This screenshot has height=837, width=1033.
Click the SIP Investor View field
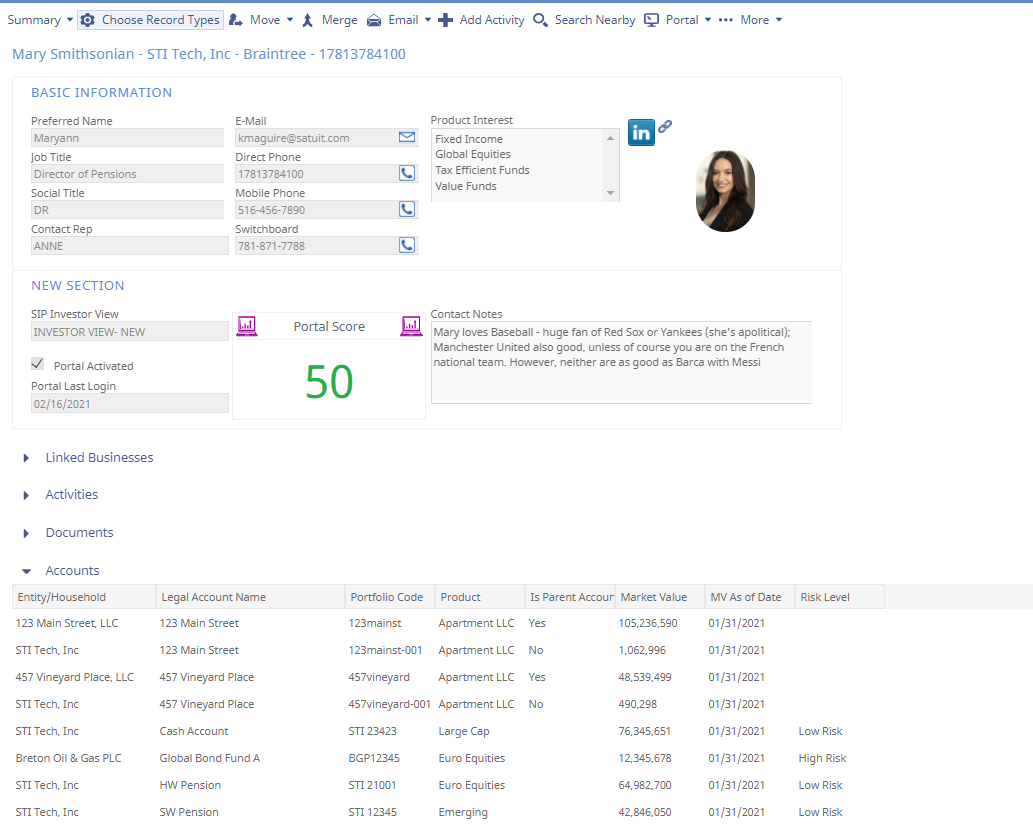(130, 332)
